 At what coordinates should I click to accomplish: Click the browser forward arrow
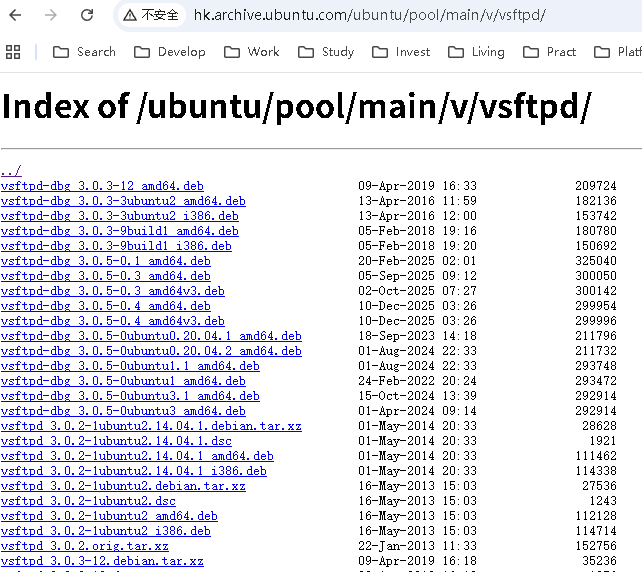click(51, 15)
